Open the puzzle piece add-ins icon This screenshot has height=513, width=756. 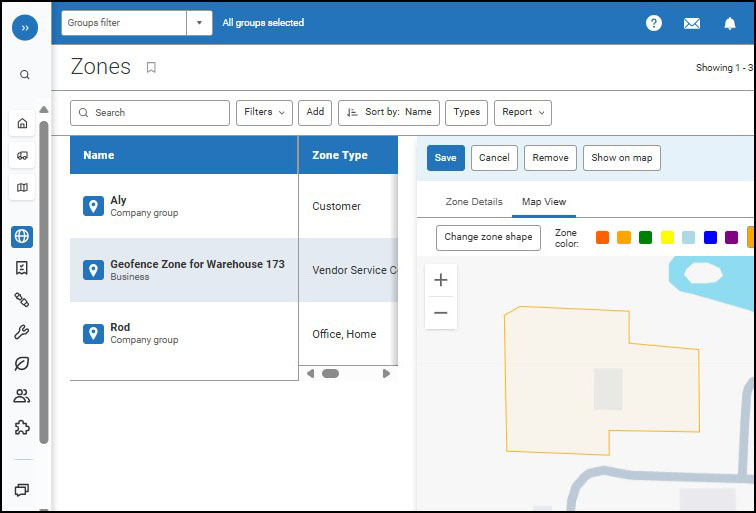pos(22,427)
